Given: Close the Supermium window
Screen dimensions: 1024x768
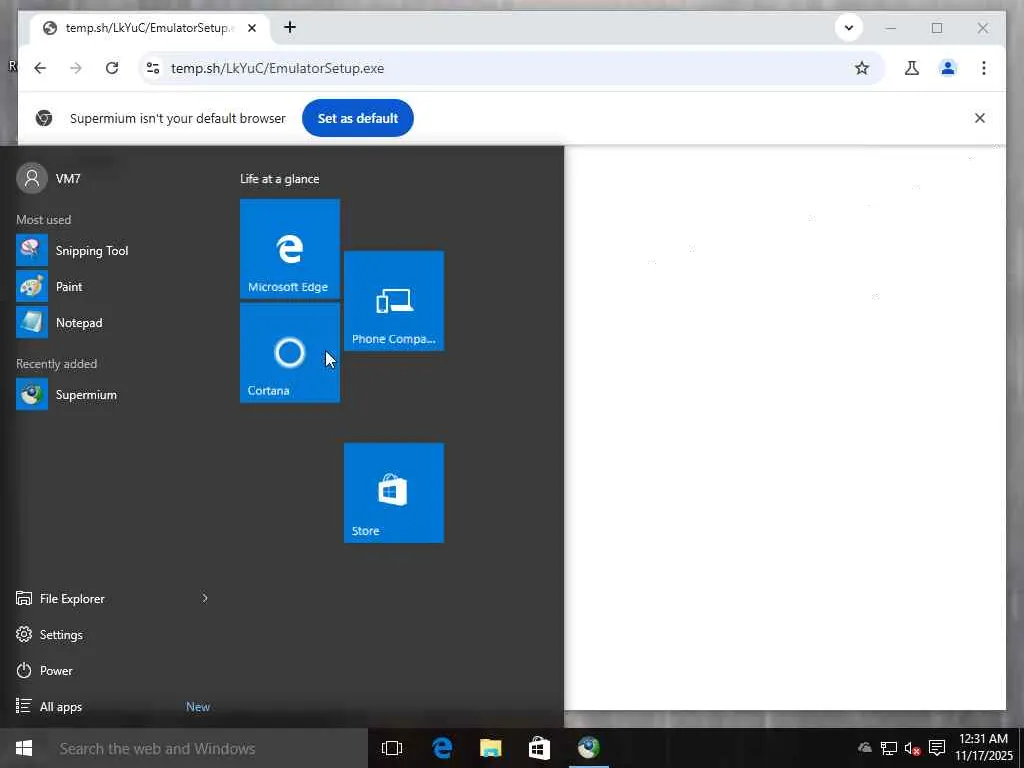Looking at the screenshot, I should 983,28.
